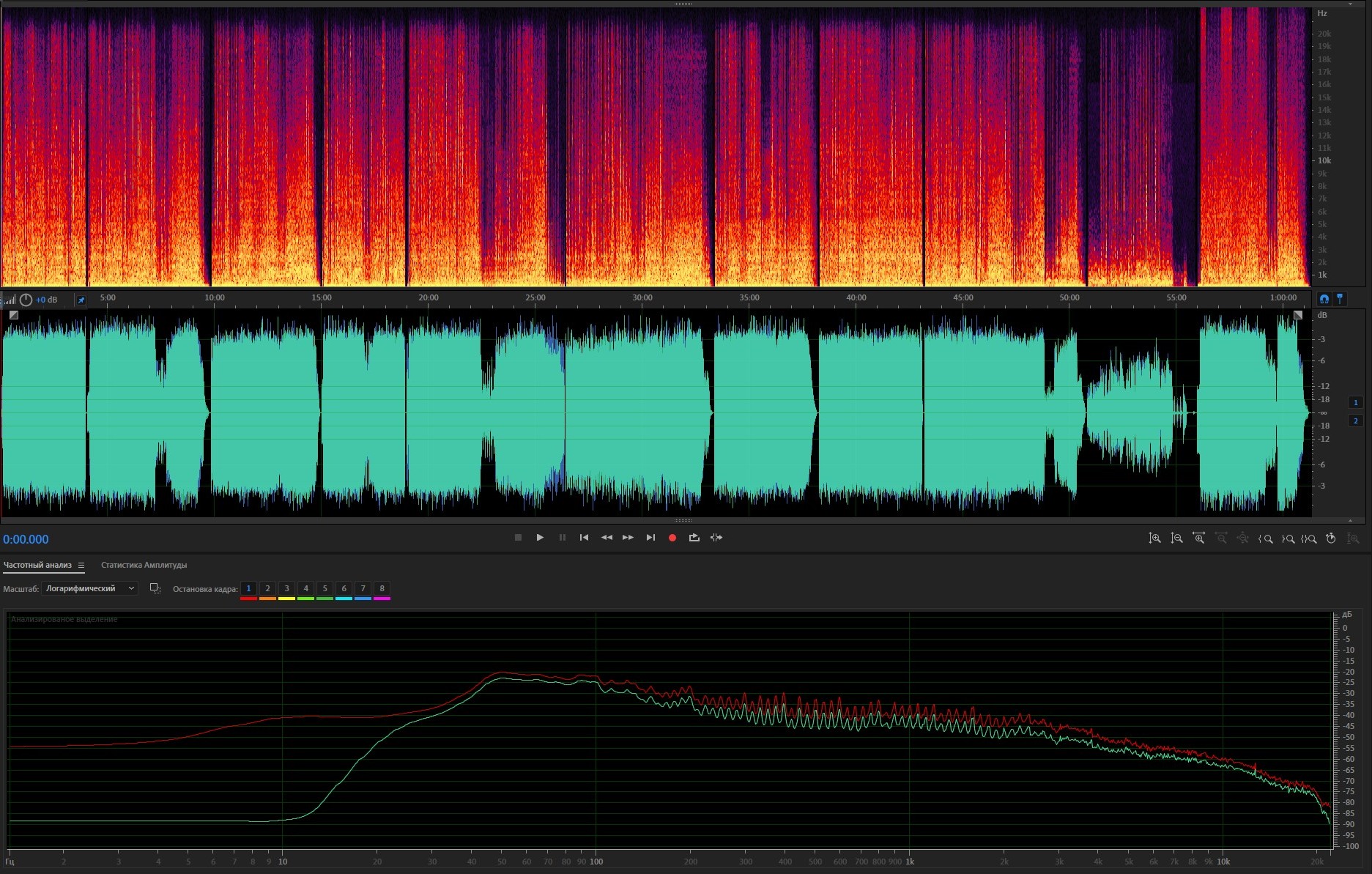Click the fast forward button
1372x874 pixels.
tap(628, 538)
